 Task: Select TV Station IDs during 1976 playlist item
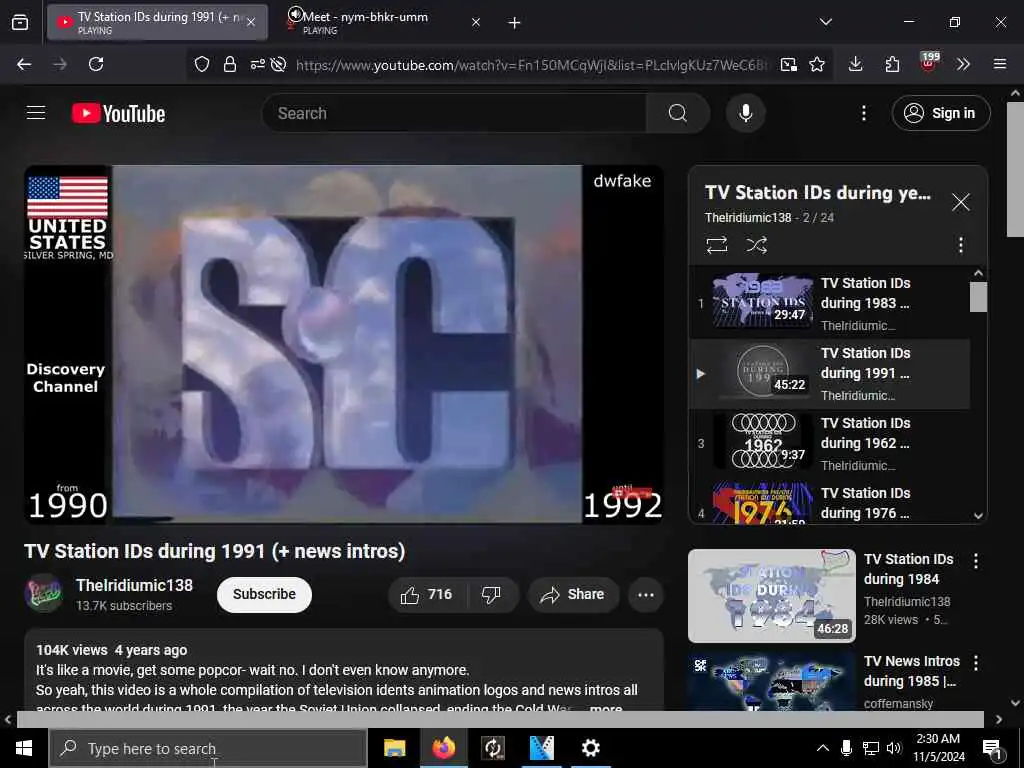pos(829,503)
